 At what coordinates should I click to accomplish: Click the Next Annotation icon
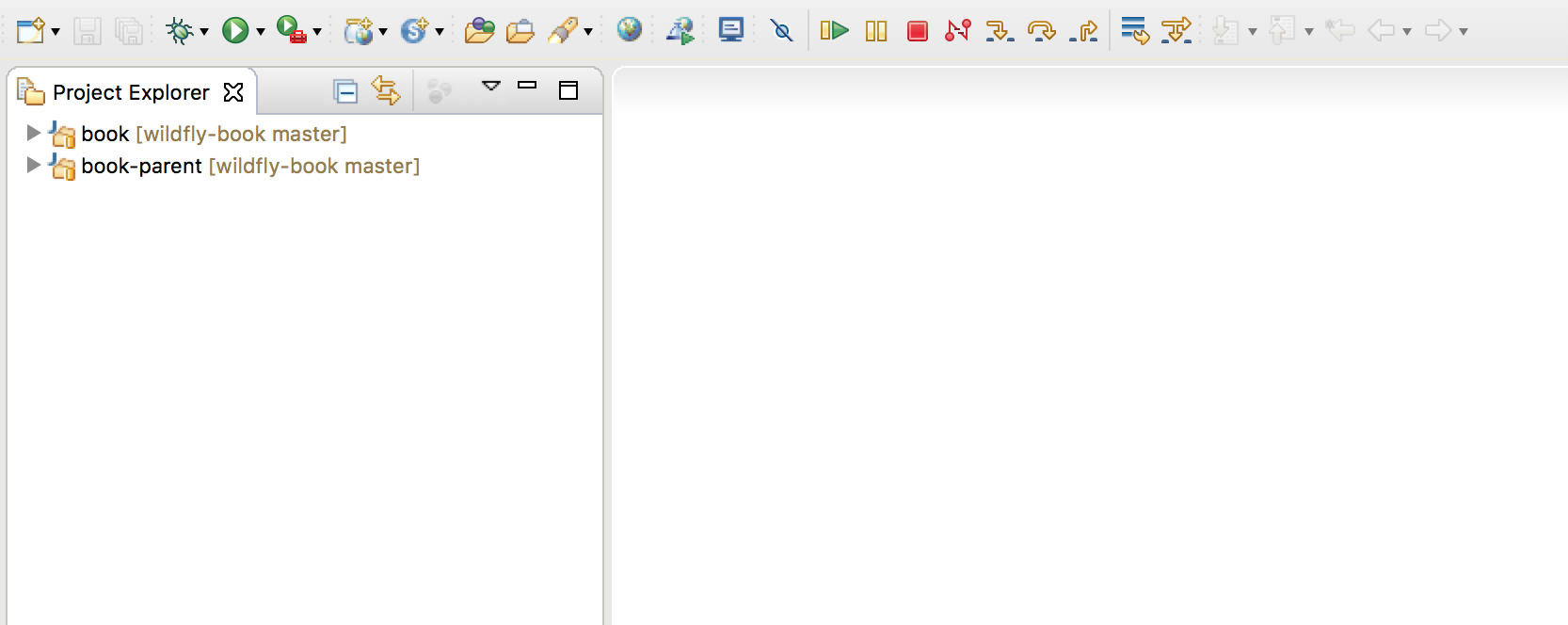pyautogui.click(x=1225, y=31)
